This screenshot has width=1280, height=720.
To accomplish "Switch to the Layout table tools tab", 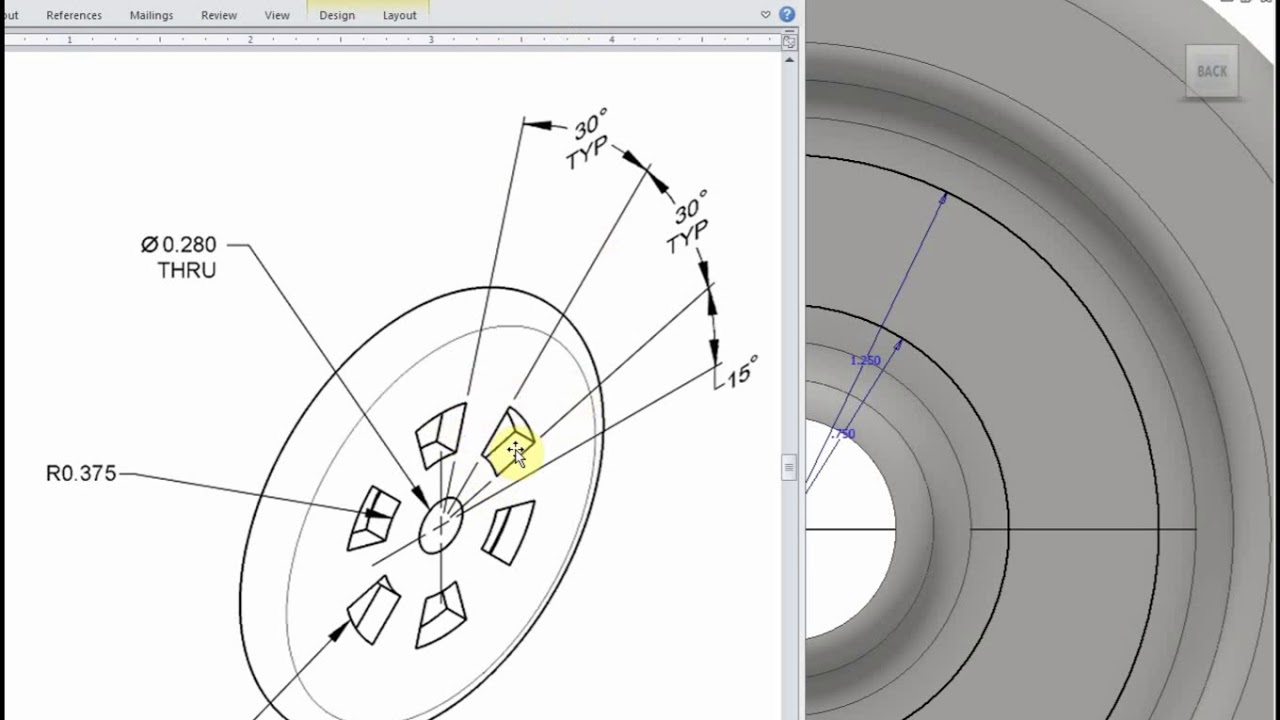I will pyautogui.click(x=400, y=15).
